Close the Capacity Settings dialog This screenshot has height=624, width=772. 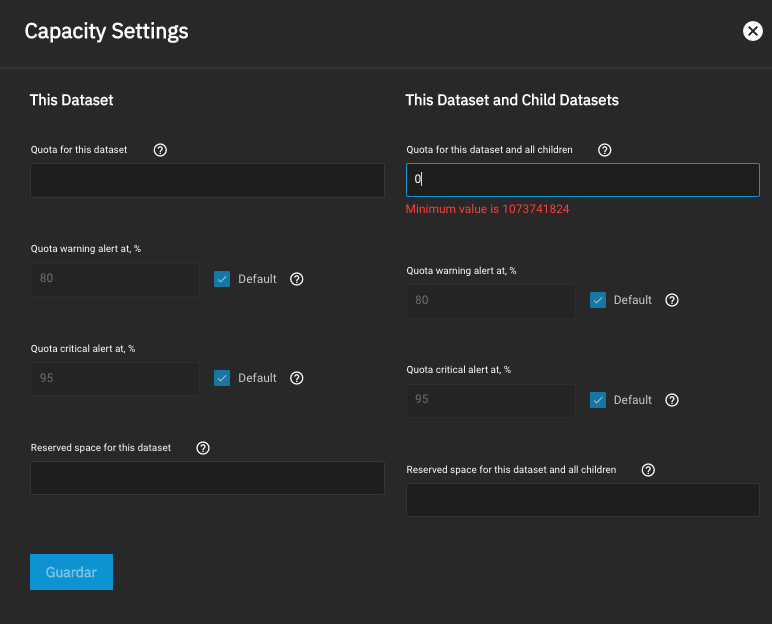[x=752, y=31]
